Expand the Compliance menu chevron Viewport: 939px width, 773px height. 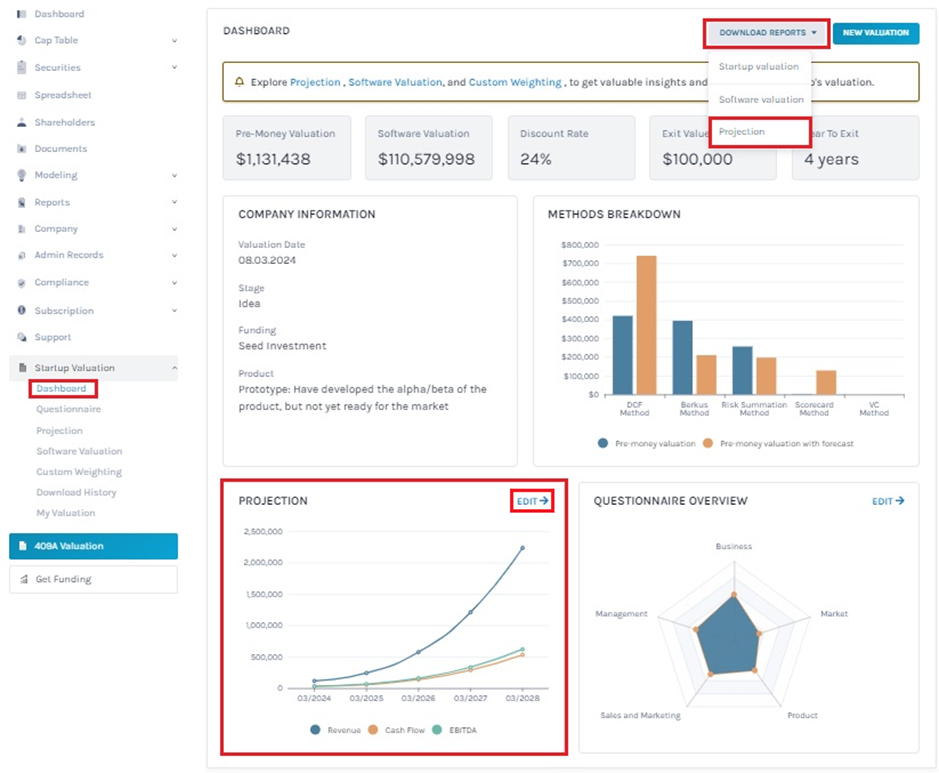(x=174, y=283)
